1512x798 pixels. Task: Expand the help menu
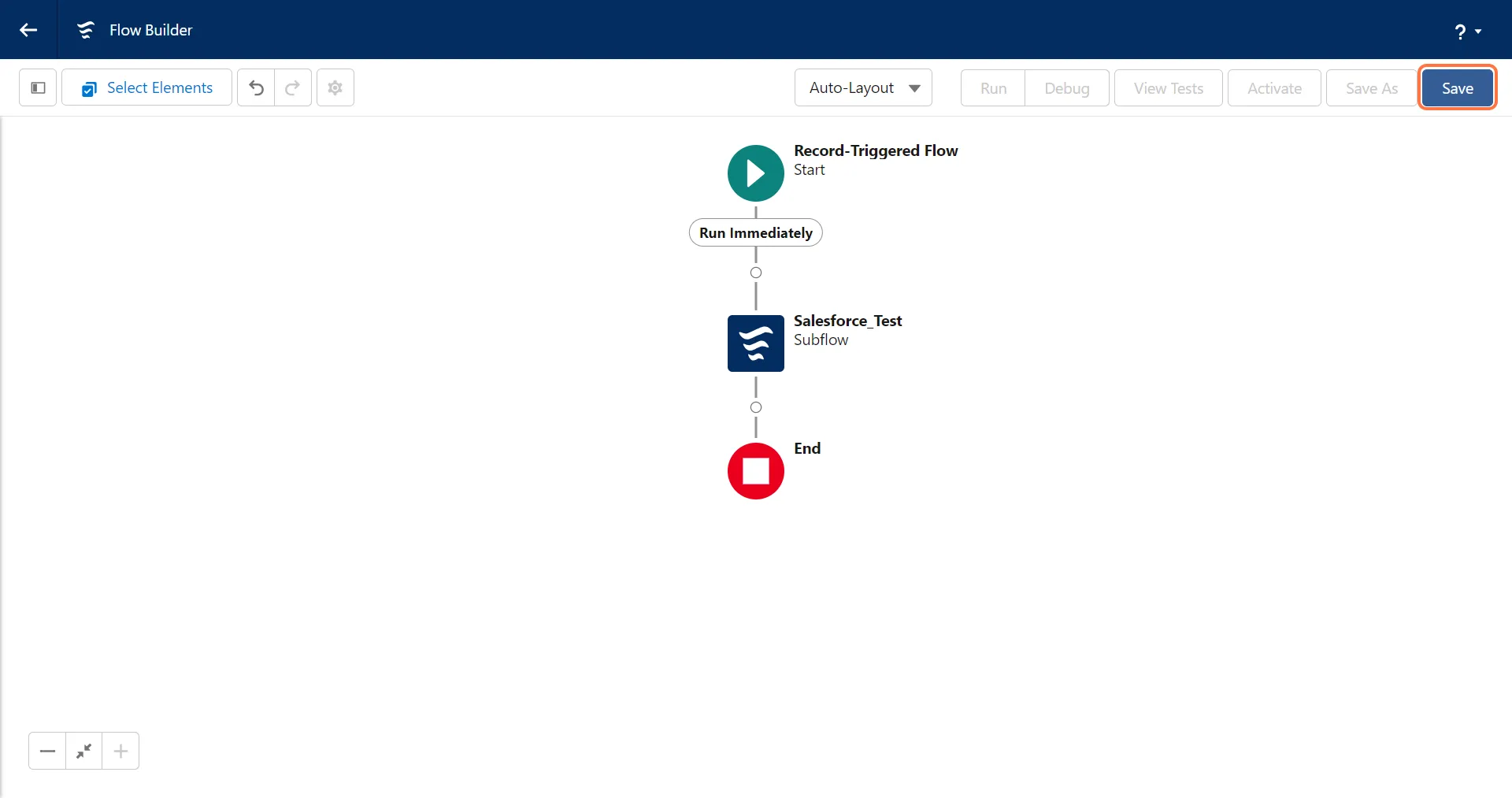pos(1467,31)
